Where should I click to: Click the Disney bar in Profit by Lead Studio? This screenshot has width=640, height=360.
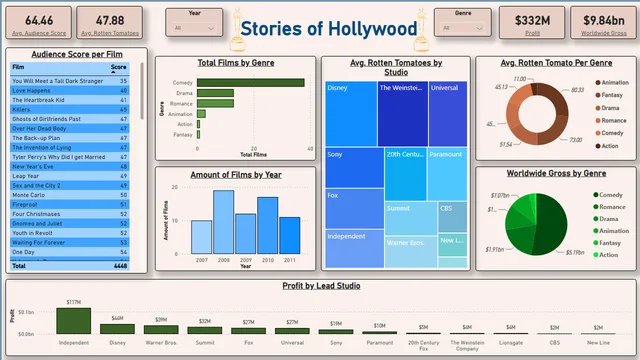click(117, 329)
